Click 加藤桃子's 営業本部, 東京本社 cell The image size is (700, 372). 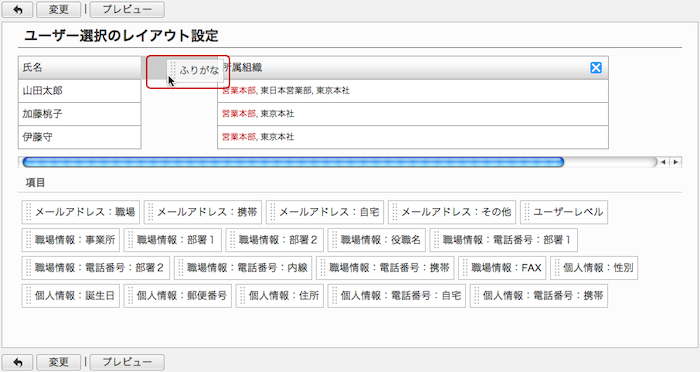coord(412,114)
